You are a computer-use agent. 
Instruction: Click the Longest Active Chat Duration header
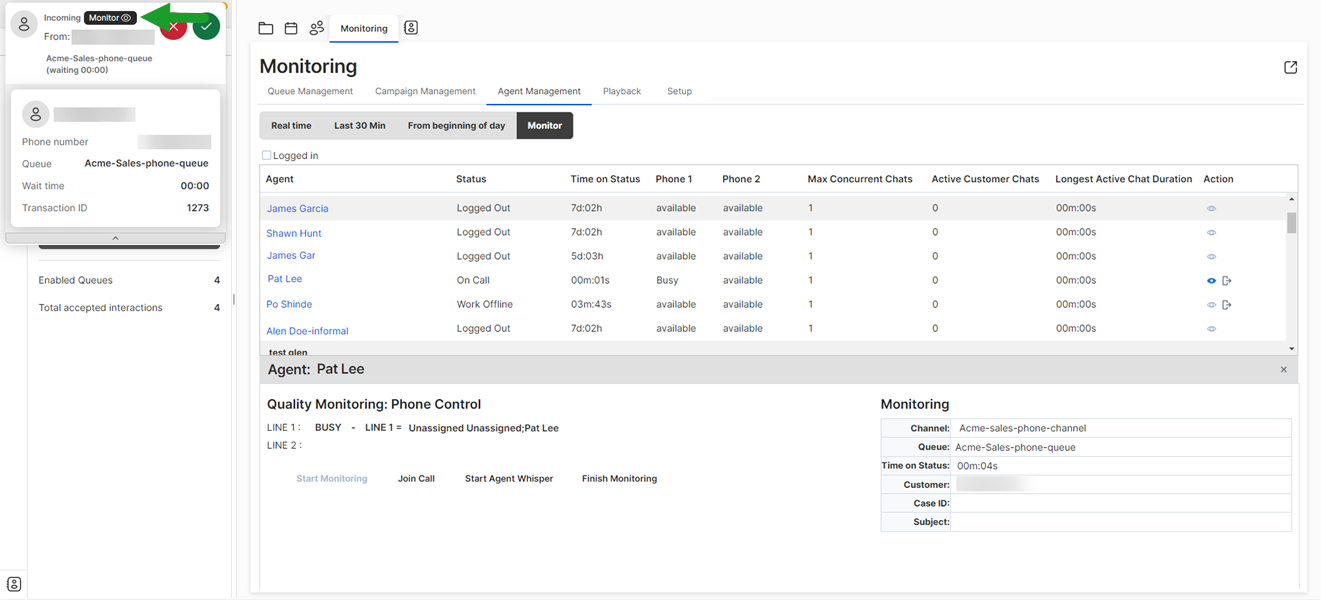[x=1123, y=179]
